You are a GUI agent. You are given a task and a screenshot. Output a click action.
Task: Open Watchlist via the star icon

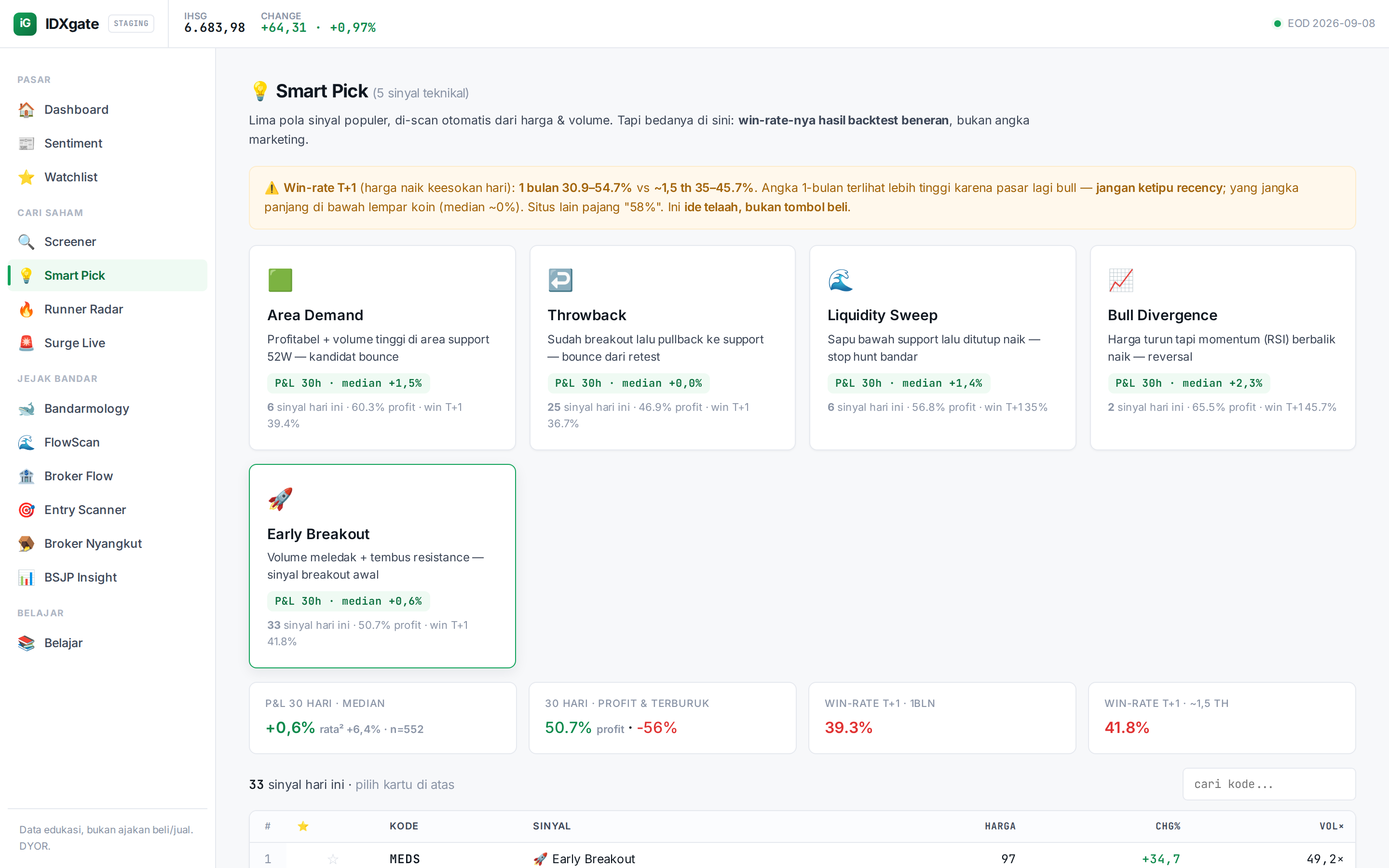27,177
